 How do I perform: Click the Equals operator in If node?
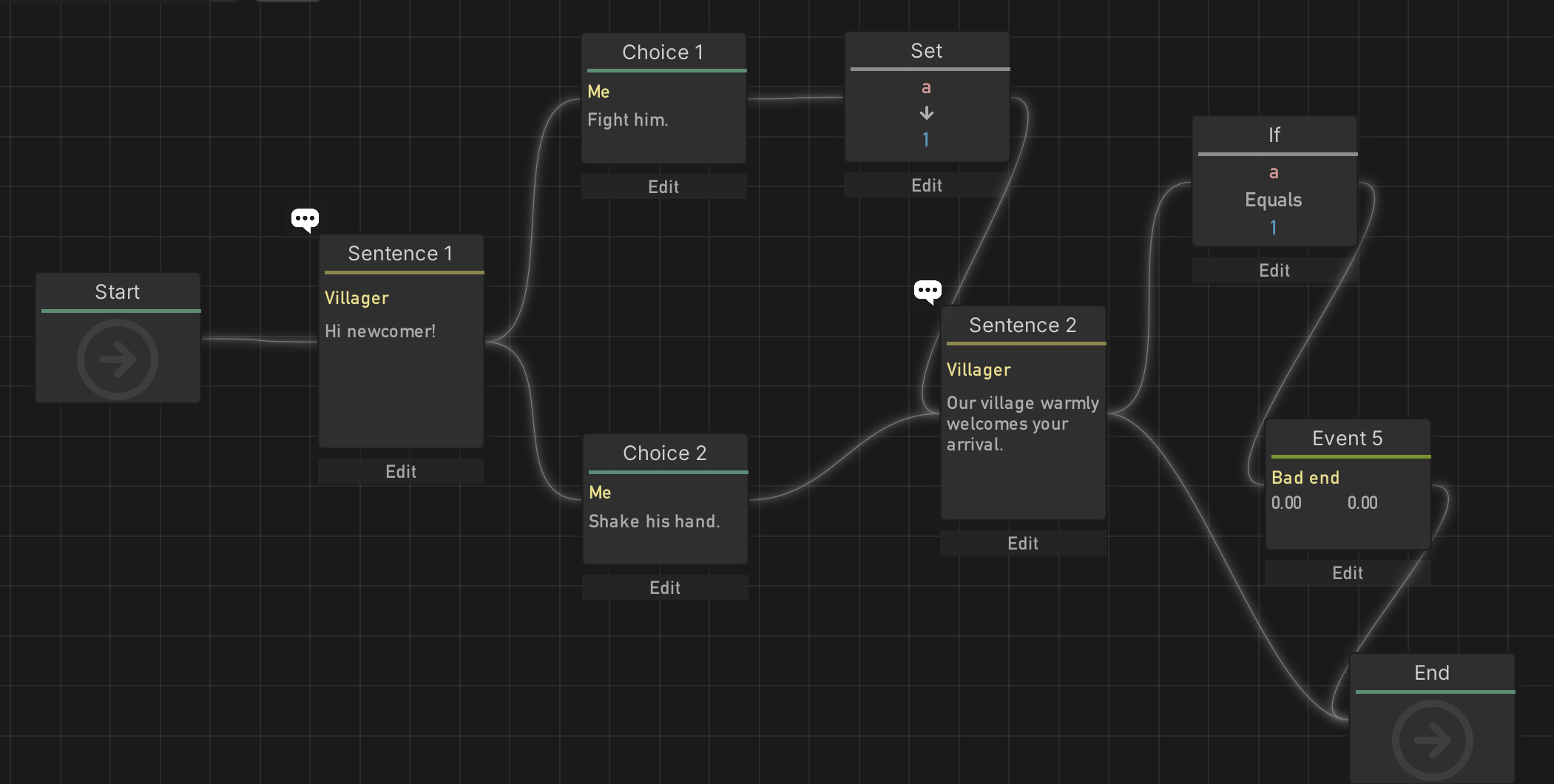pyautogui.click(x=1273, y=200)
